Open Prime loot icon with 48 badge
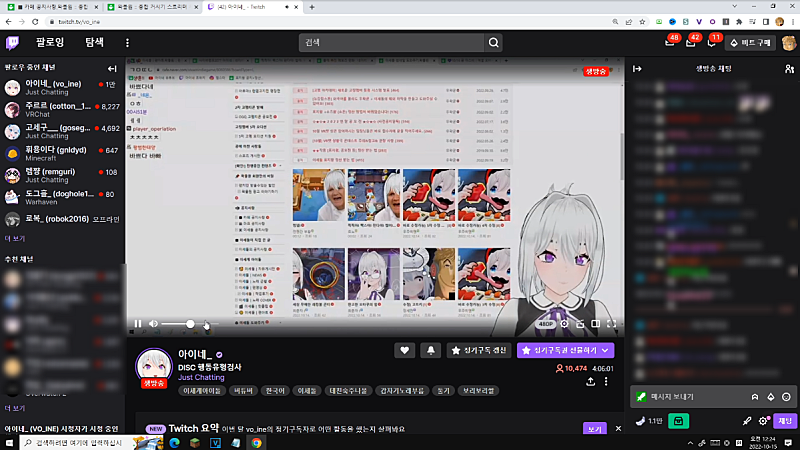The image size is (800, 450). pos(670,43)
